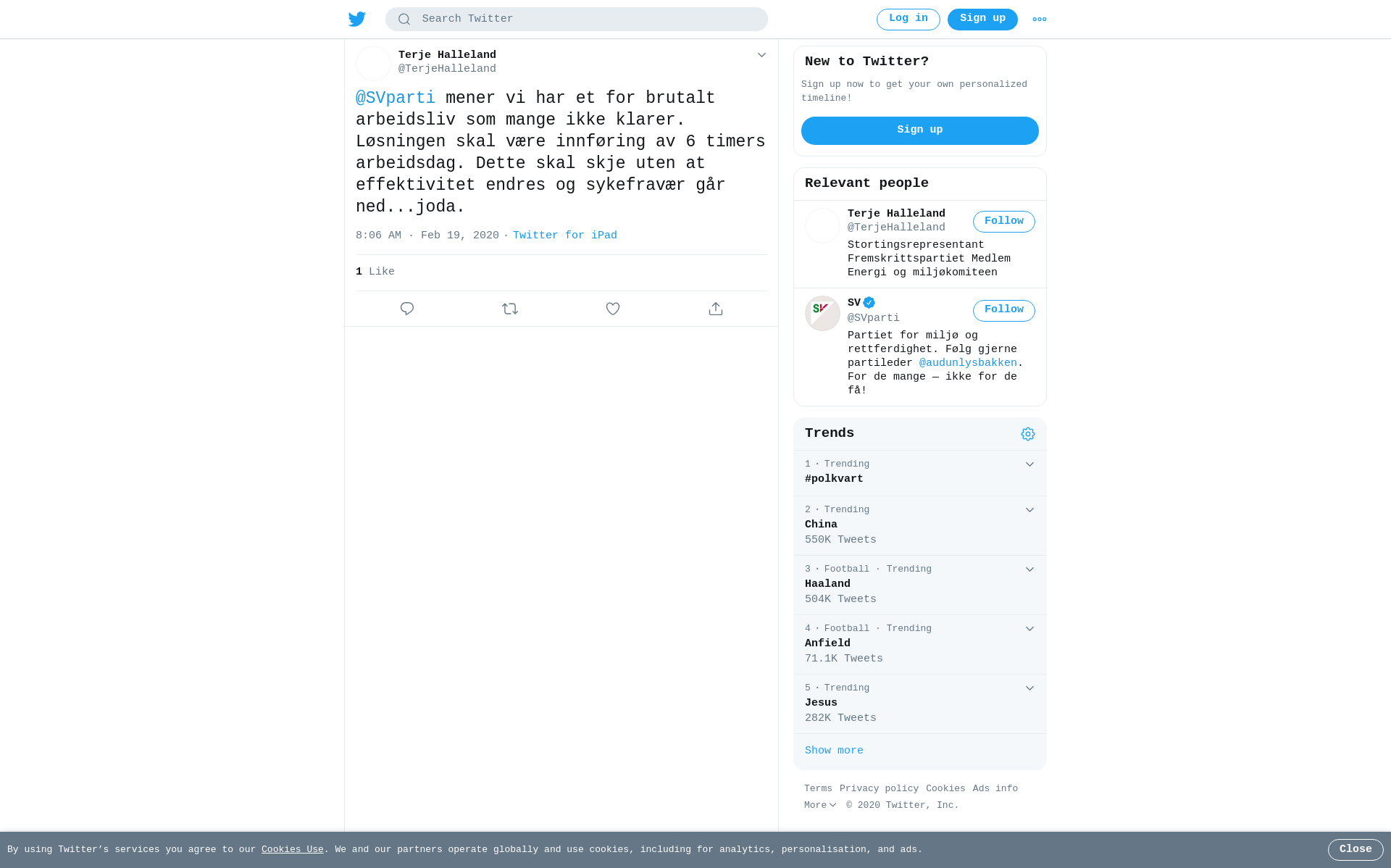Open the @audunlysbakken mention link
The image size is (1391, 868).
click(x=968, y=363)
